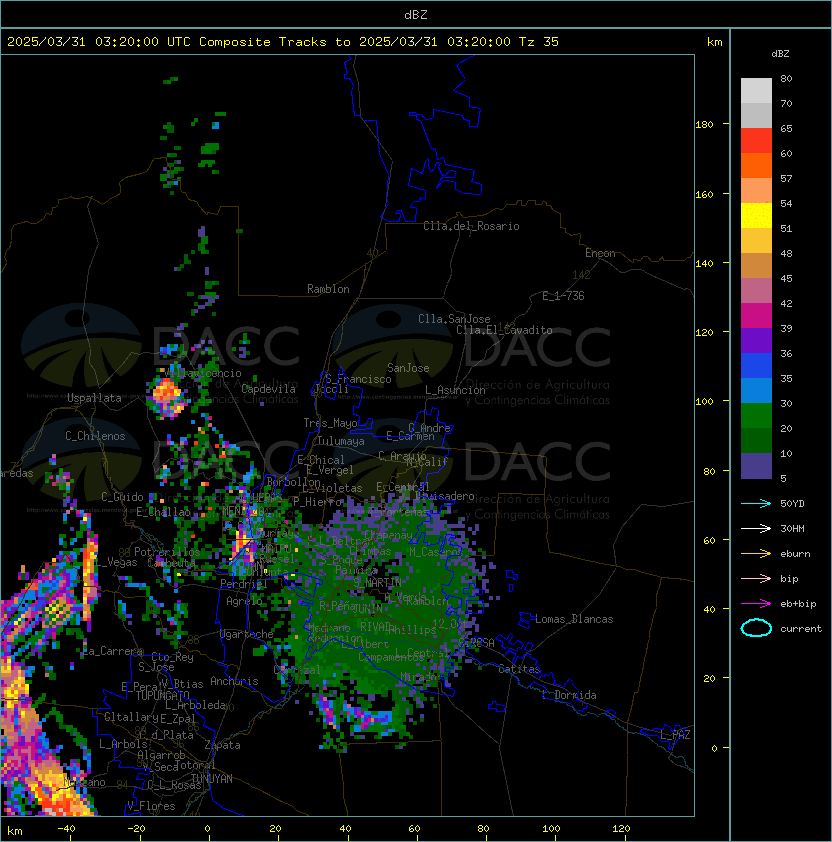
Task: Click the 'Catitas' map label
Action: pos(519,669)
